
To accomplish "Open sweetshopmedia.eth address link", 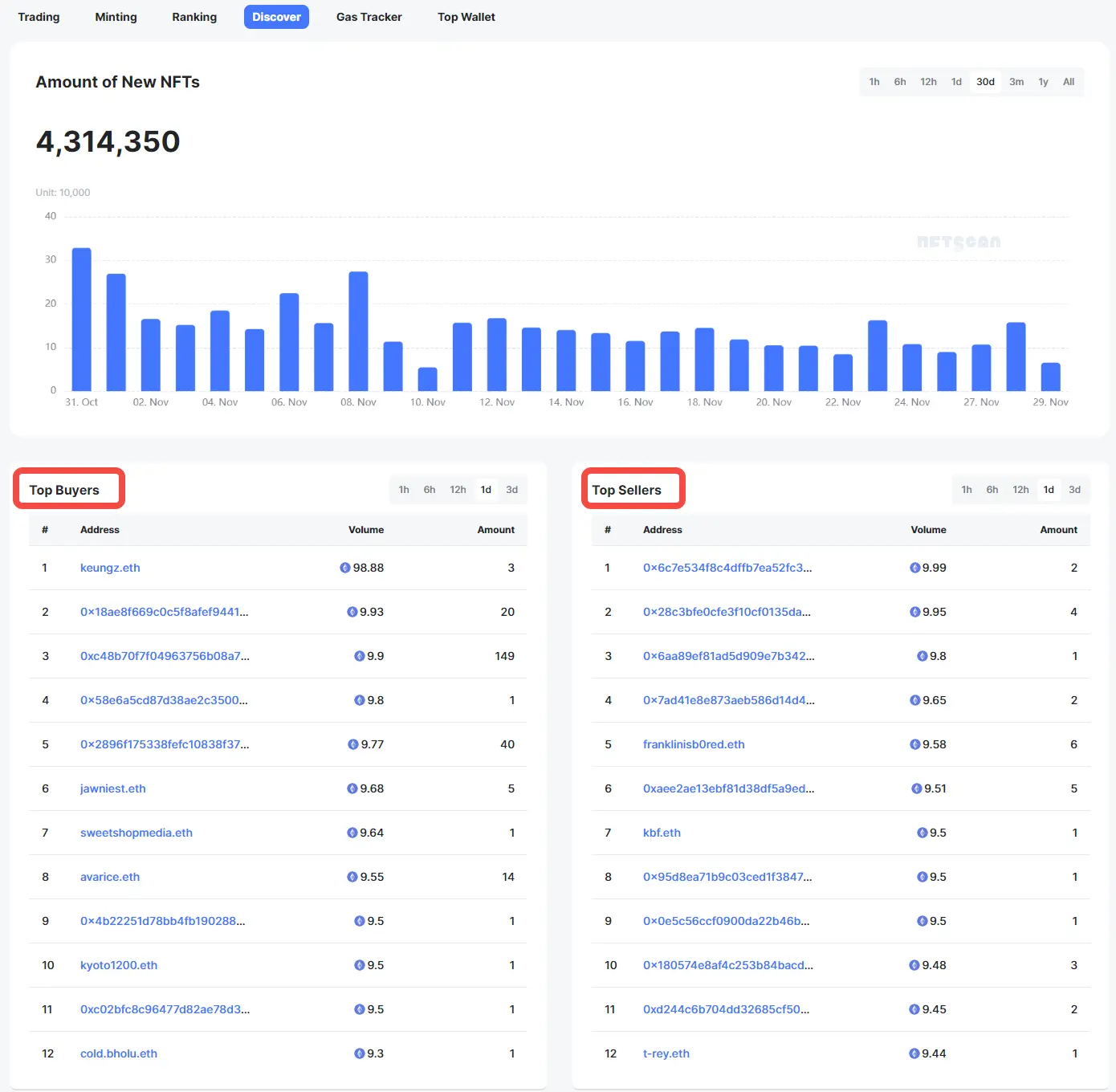I will pyautogui.click(x=136, y=833).
